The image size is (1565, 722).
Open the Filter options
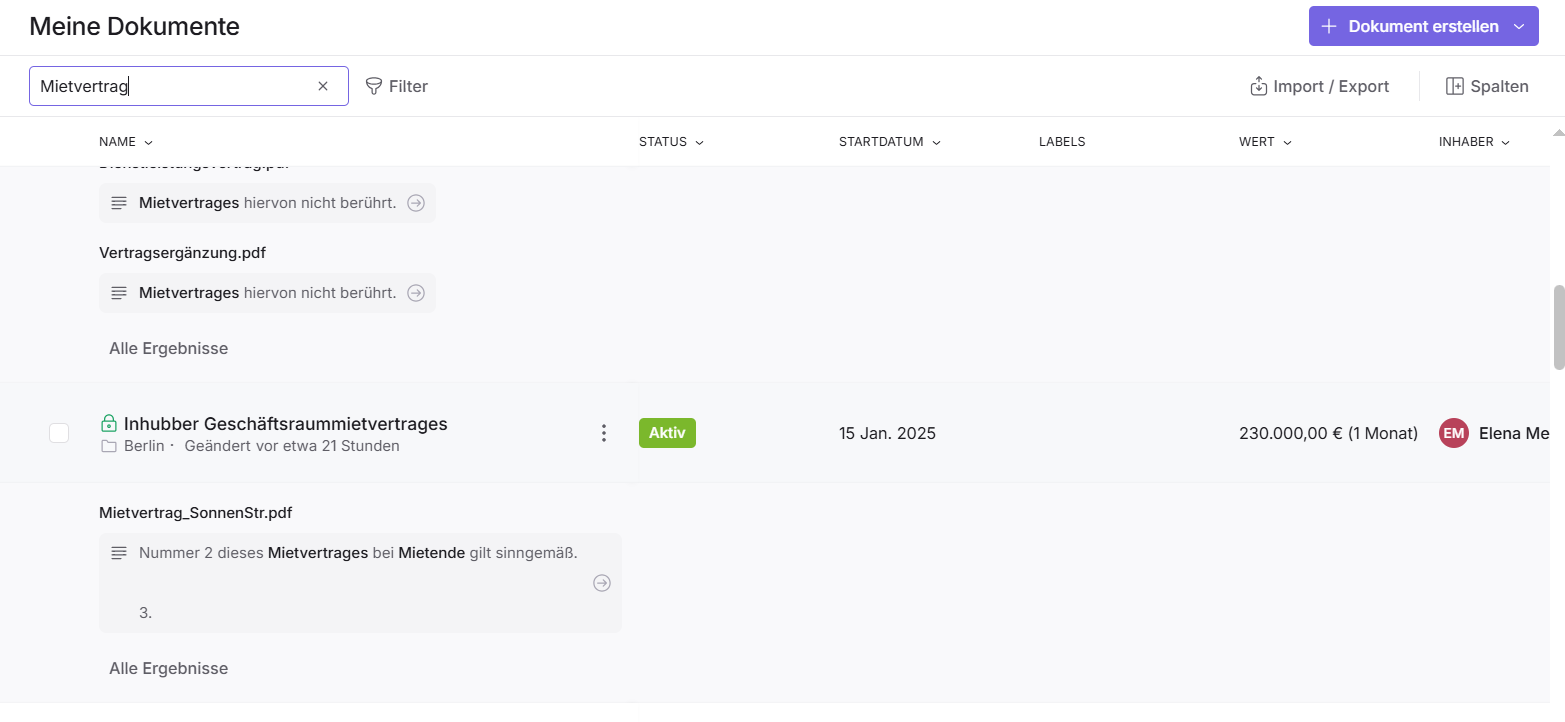[x=397, y=86]
